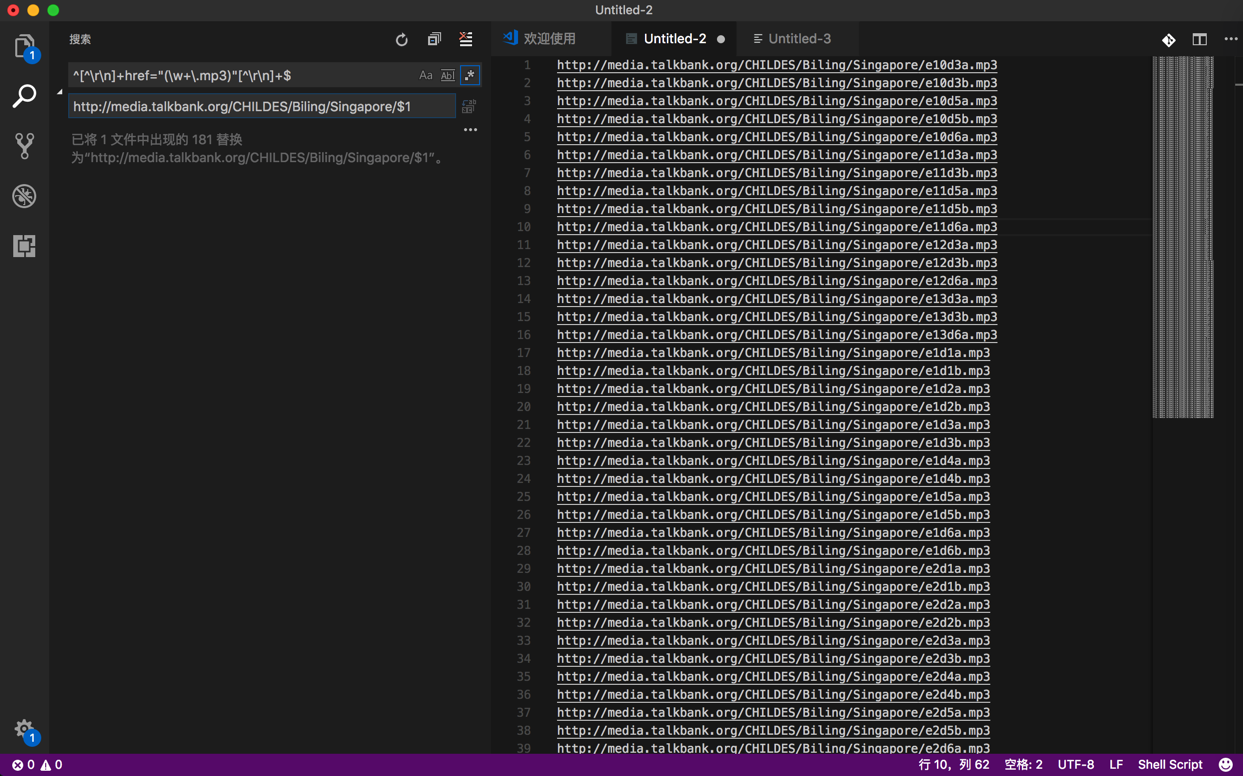Click line number 20 in gutter
Viewport: 1243px width, 776px height.
524,407
